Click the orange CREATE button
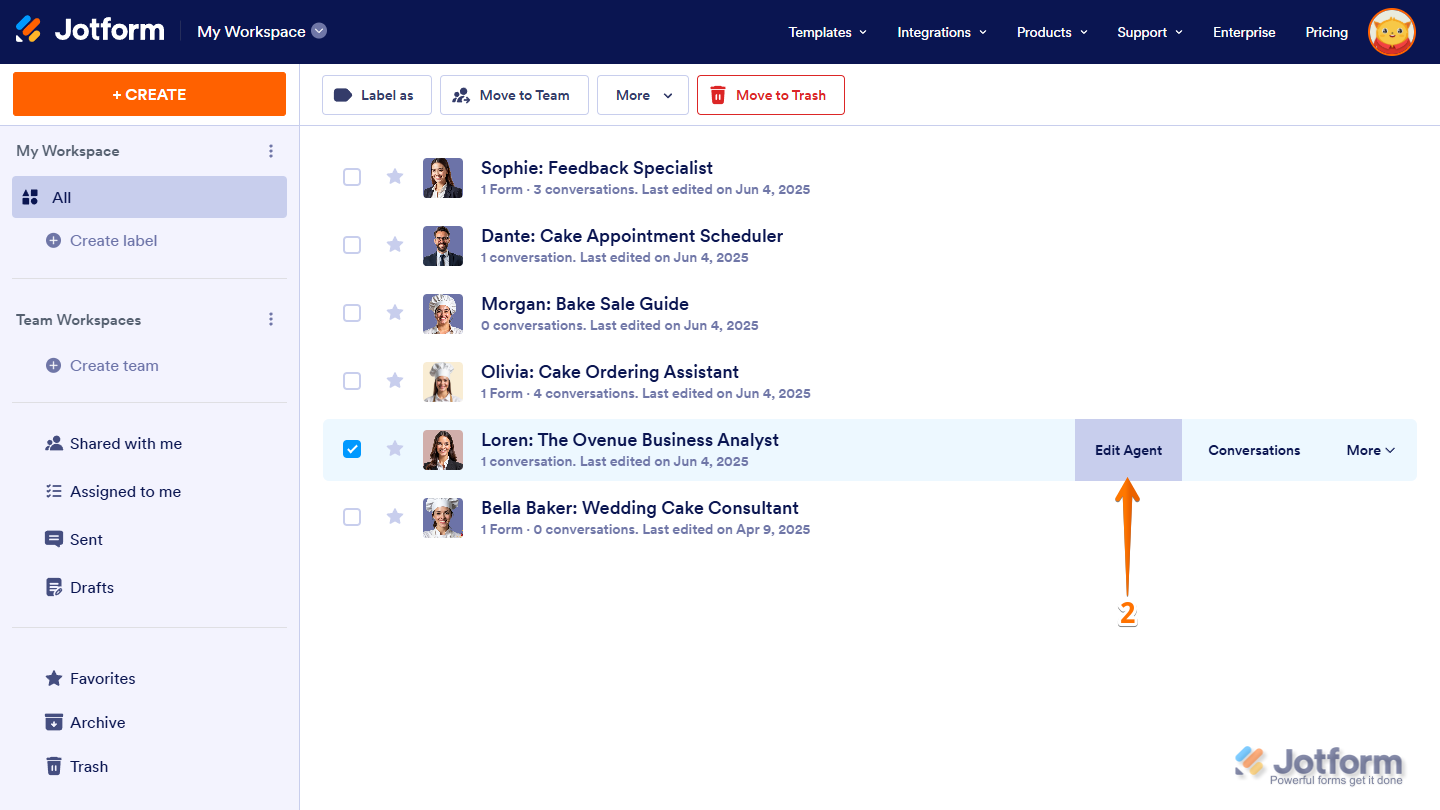Viewport: 1440px width, 810px height. click(149, 94)
